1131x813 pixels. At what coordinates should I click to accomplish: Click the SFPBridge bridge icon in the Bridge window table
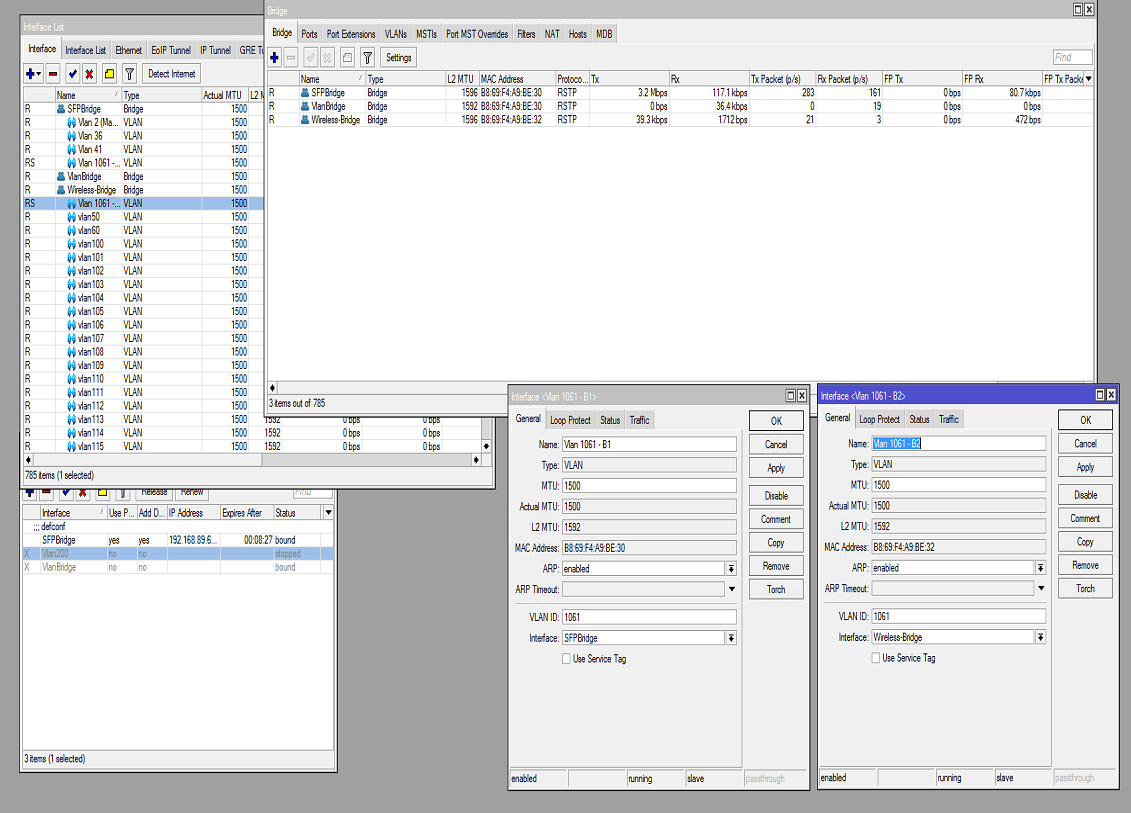click(x=305, y=93)
